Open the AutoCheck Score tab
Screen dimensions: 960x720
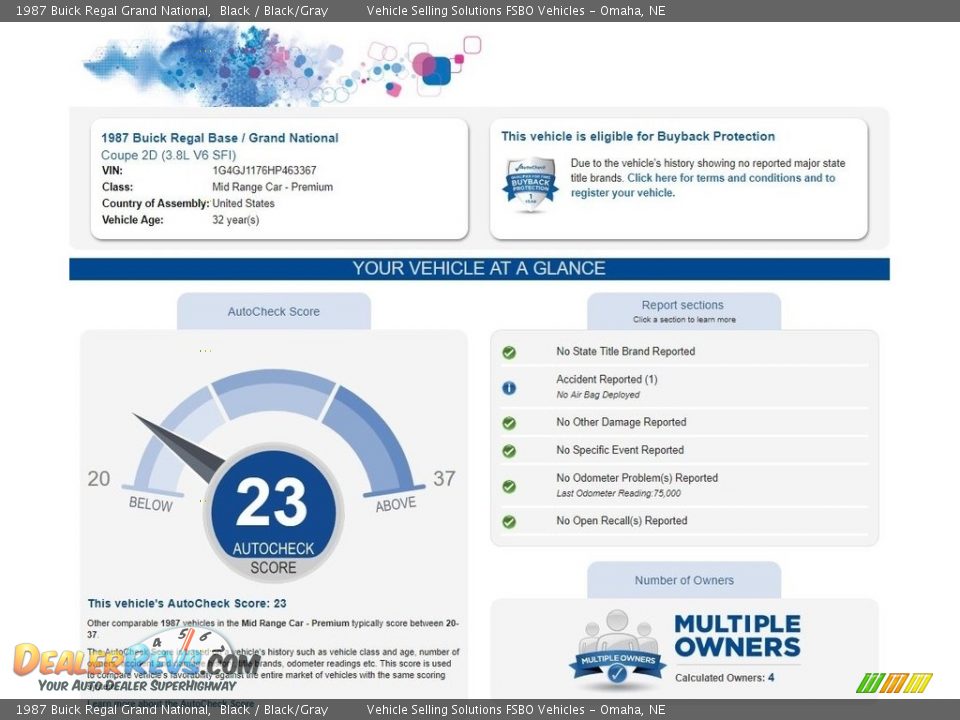[x=274, y=312]
